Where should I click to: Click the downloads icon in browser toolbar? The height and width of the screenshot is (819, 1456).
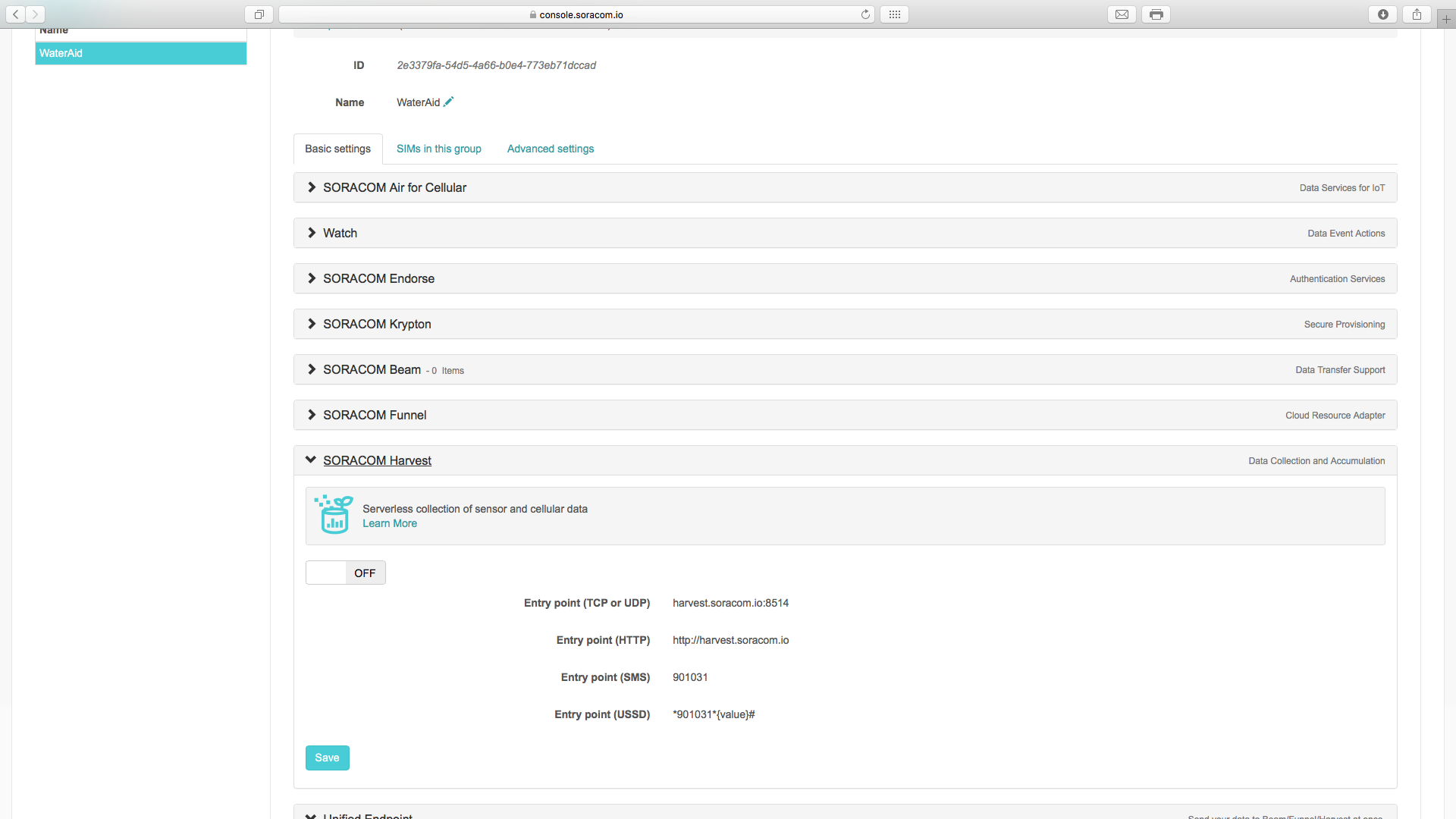point(1383,14)
